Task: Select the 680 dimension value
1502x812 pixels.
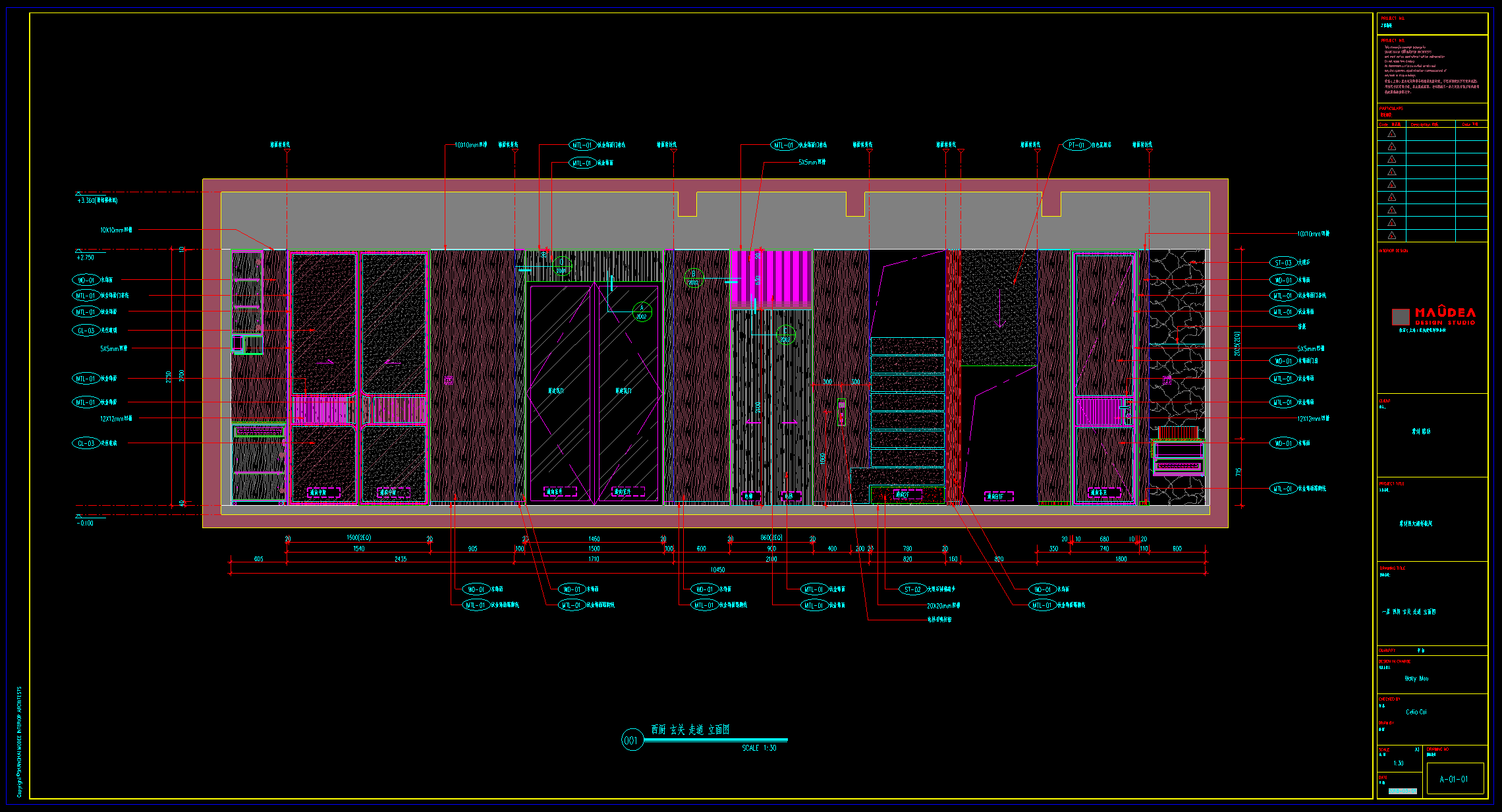Action: click(1104, 539)
